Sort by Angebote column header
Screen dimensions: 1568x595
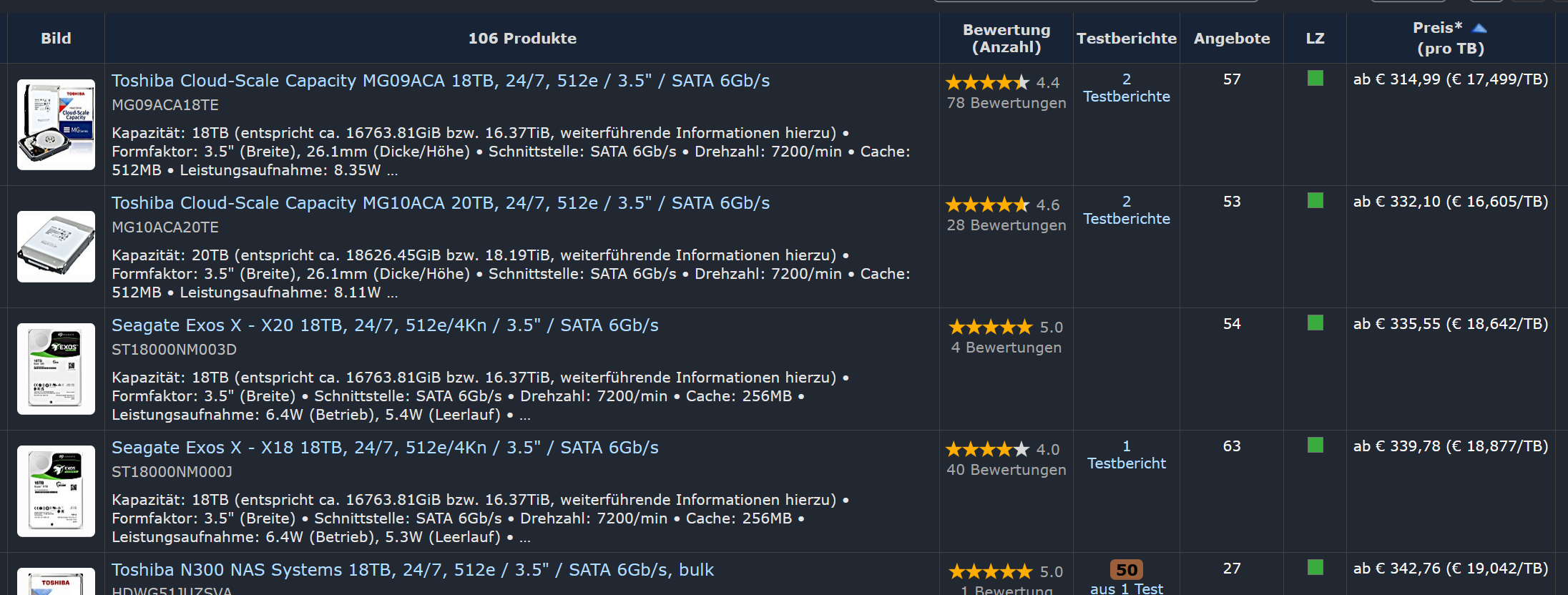coord(1231,39)
